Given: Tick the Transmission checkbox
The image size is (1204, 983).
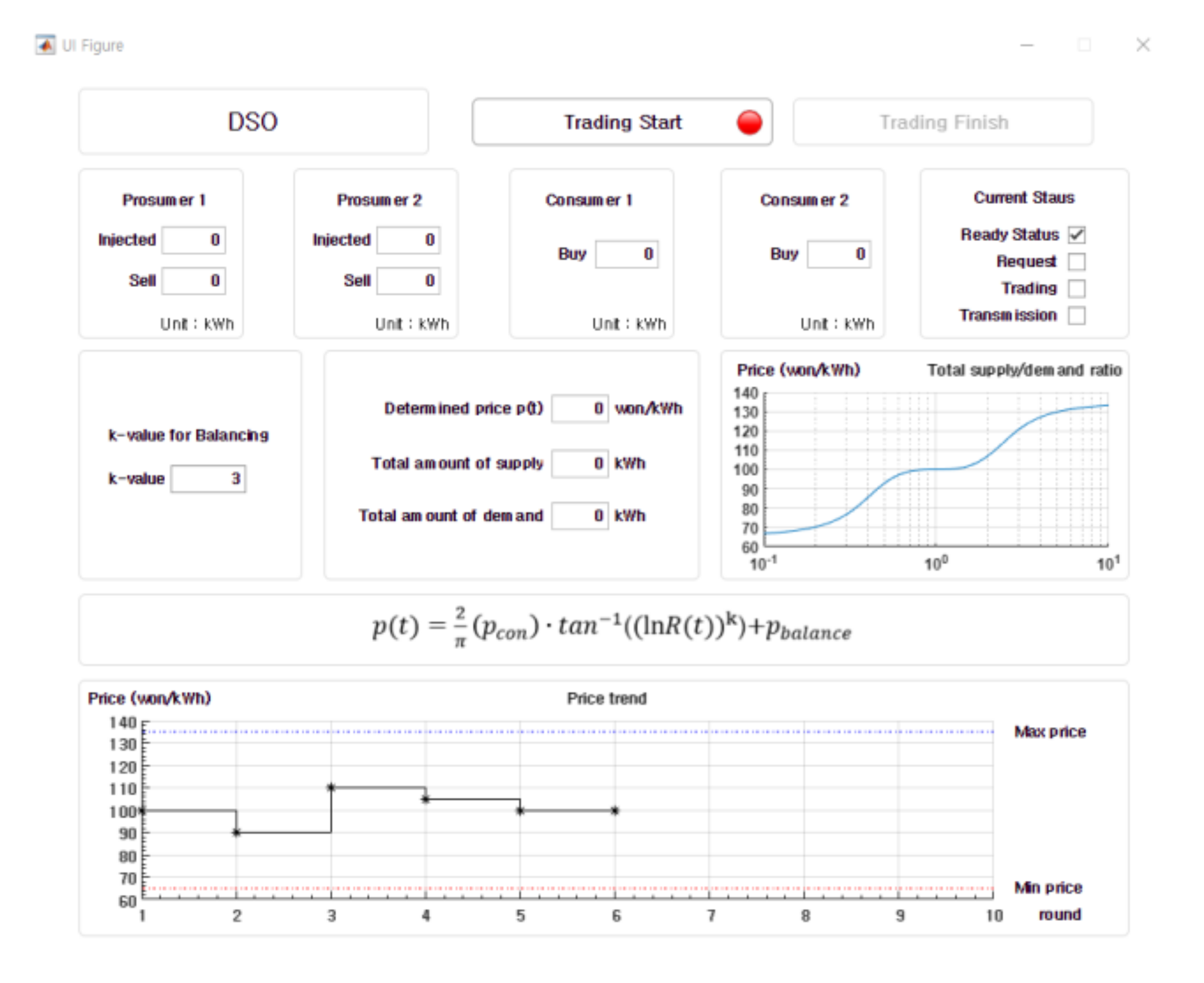Looking at the screenshot, I should coord(1076,315).
